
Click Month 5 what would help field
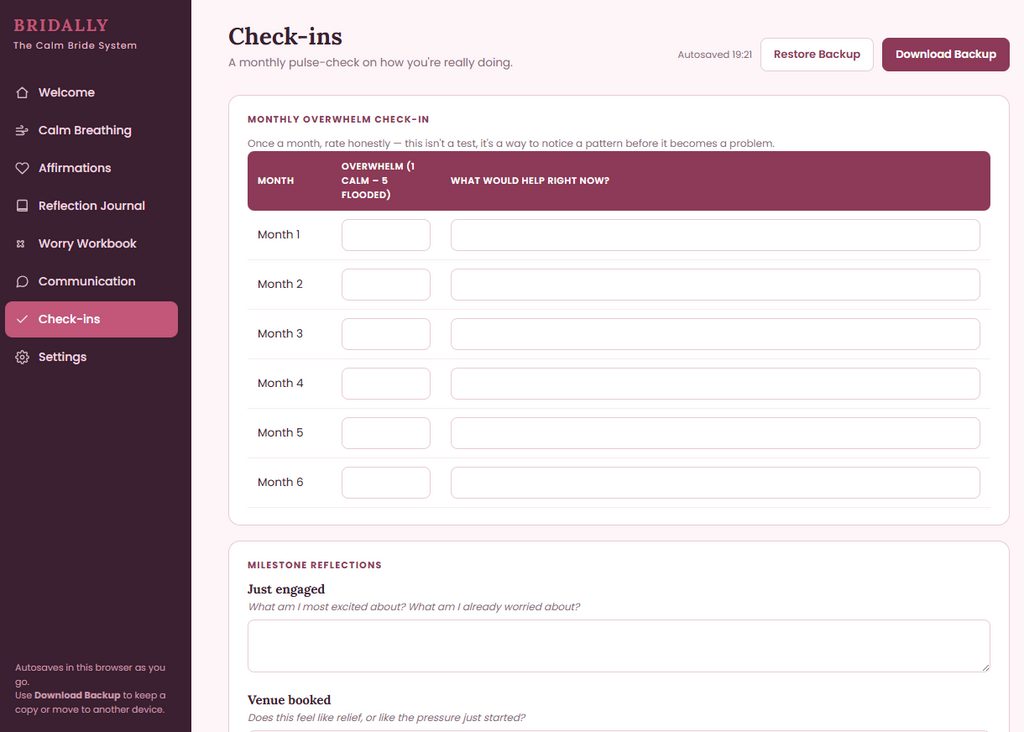coord(715,433)
